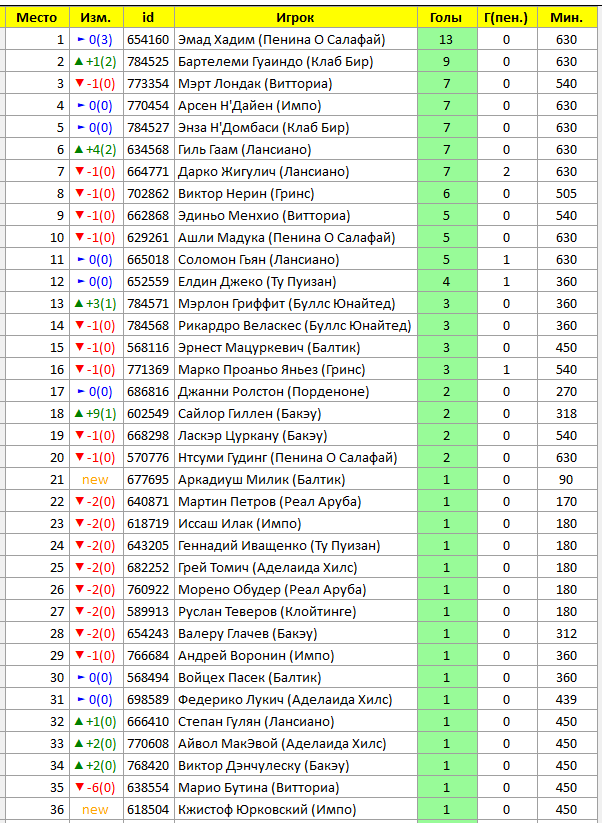Click player cell Валеру Глачев (Бакэу)
Image resolution: width=602 pixels, height=823 pixels.
click(x=295, y=635)
